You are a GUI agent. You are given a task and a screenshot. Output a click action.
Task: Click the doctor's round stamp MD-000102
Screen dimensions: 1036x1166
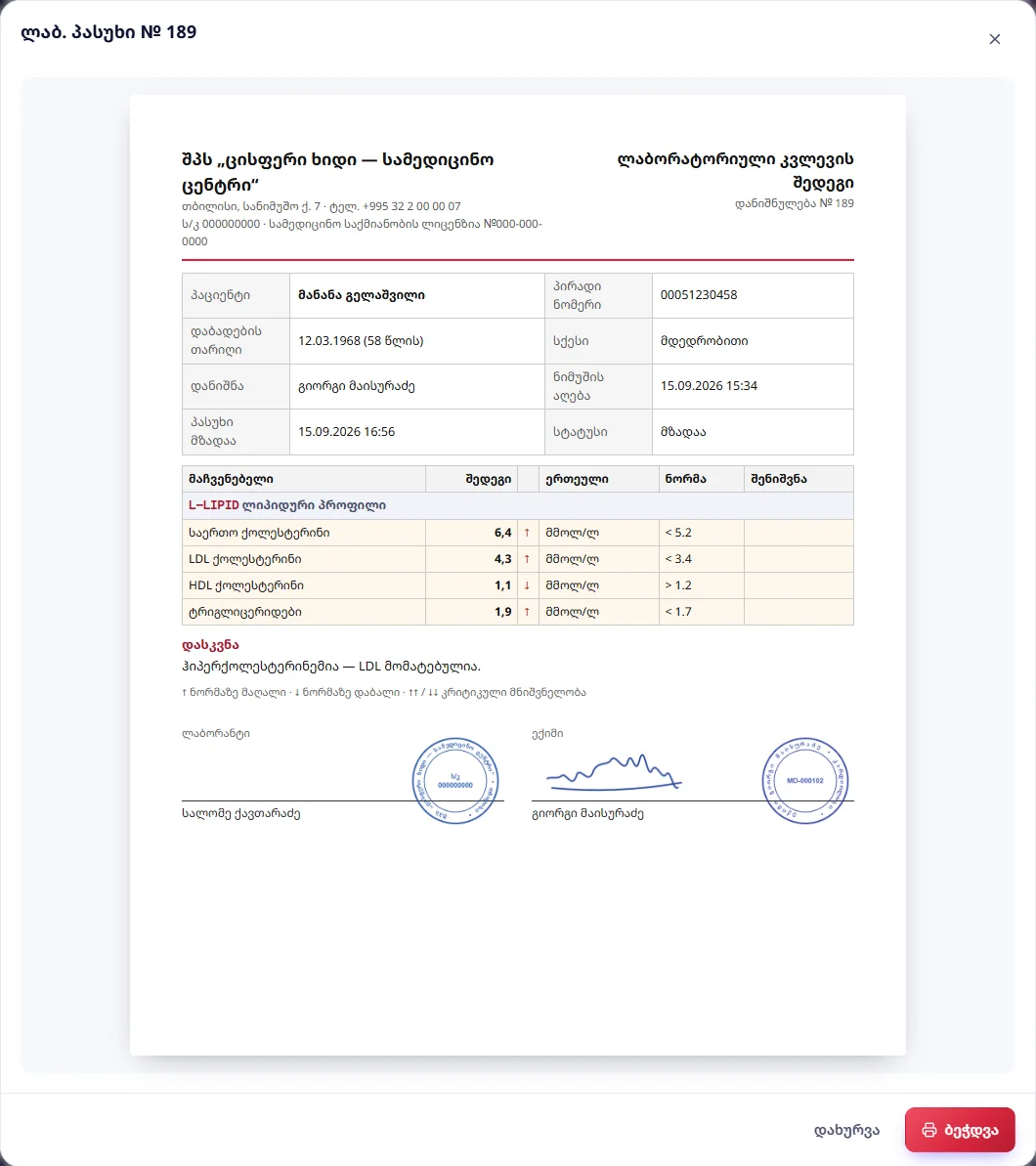pos(804,781)
